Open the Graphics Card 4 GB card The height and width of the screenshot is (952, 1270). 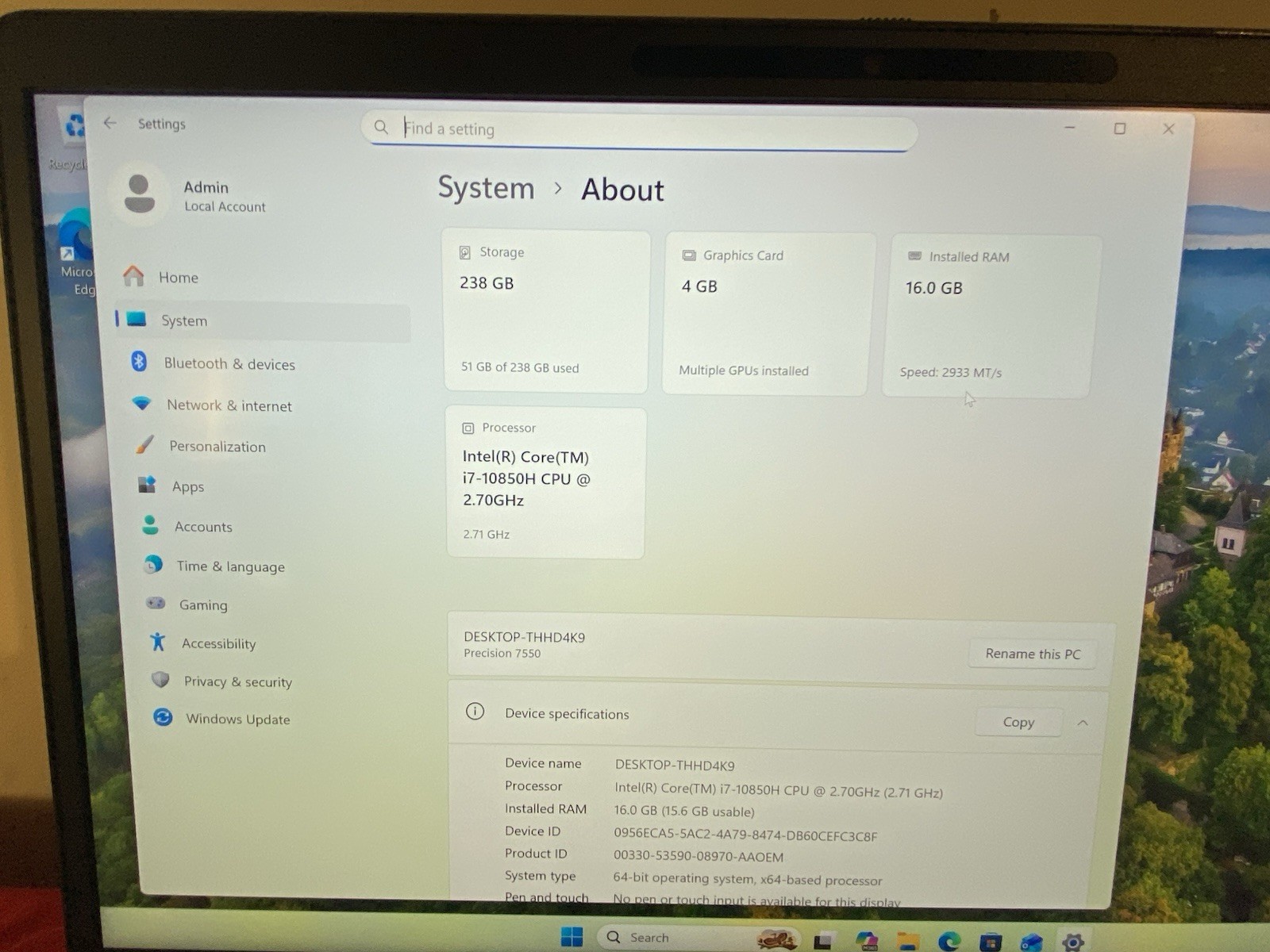pos(768,313)
